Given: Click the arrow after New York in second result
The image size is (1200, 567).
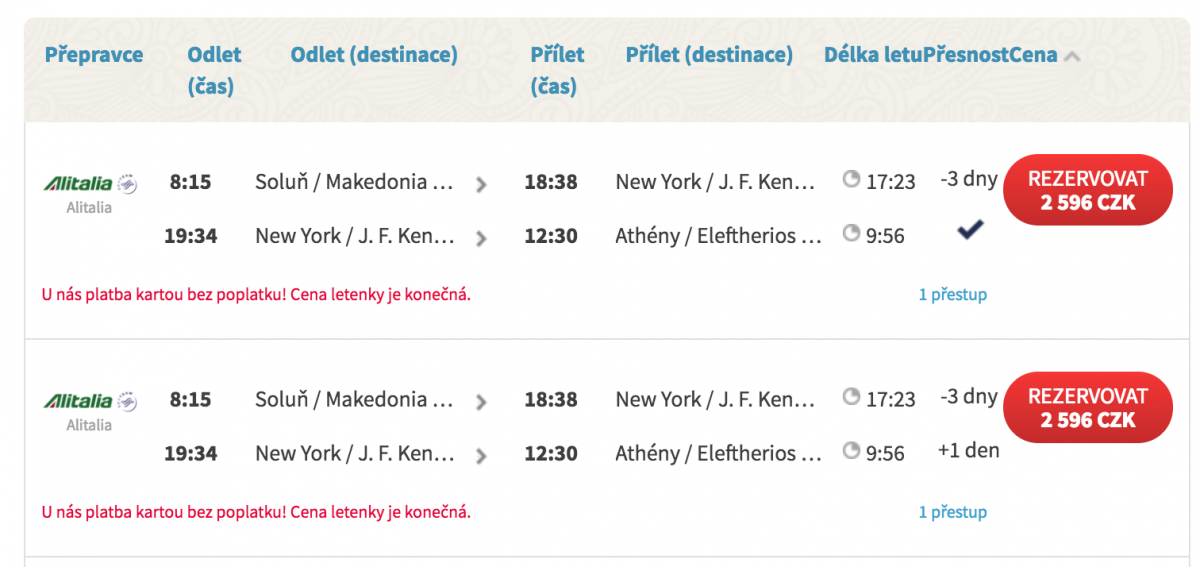Looking at the screenshot, I should click(x=481, y=456).
